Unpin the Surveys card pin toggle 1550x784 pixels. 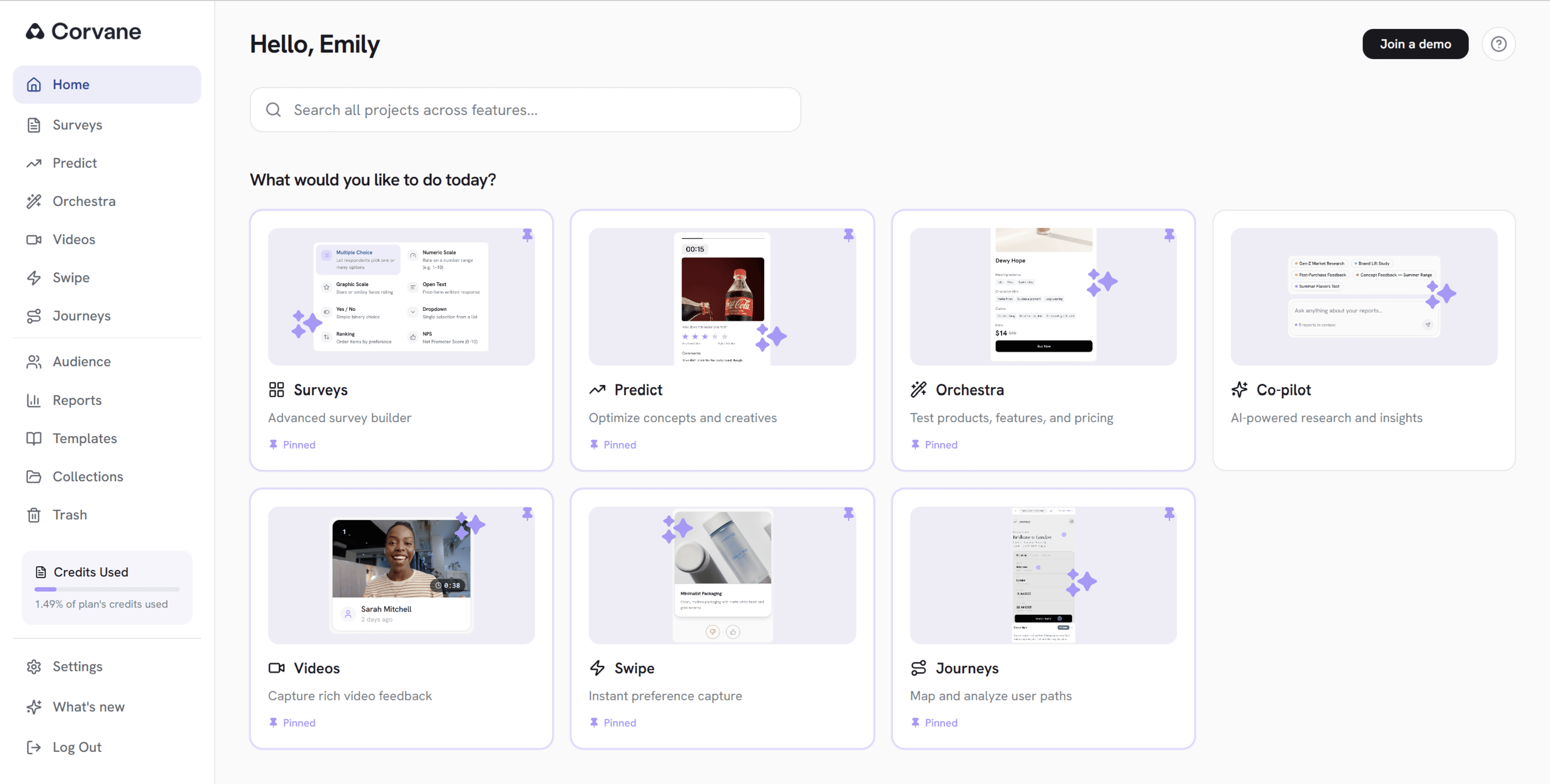click(x=527, y=235)
